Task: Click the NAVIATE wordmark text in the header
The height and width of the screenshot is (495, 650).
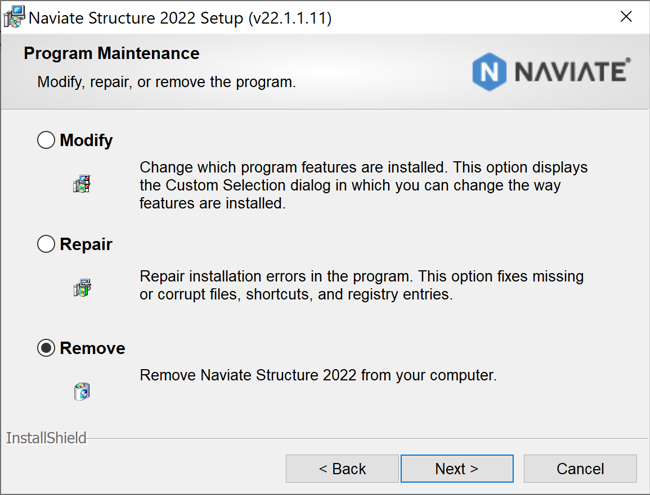Action: 571,71
